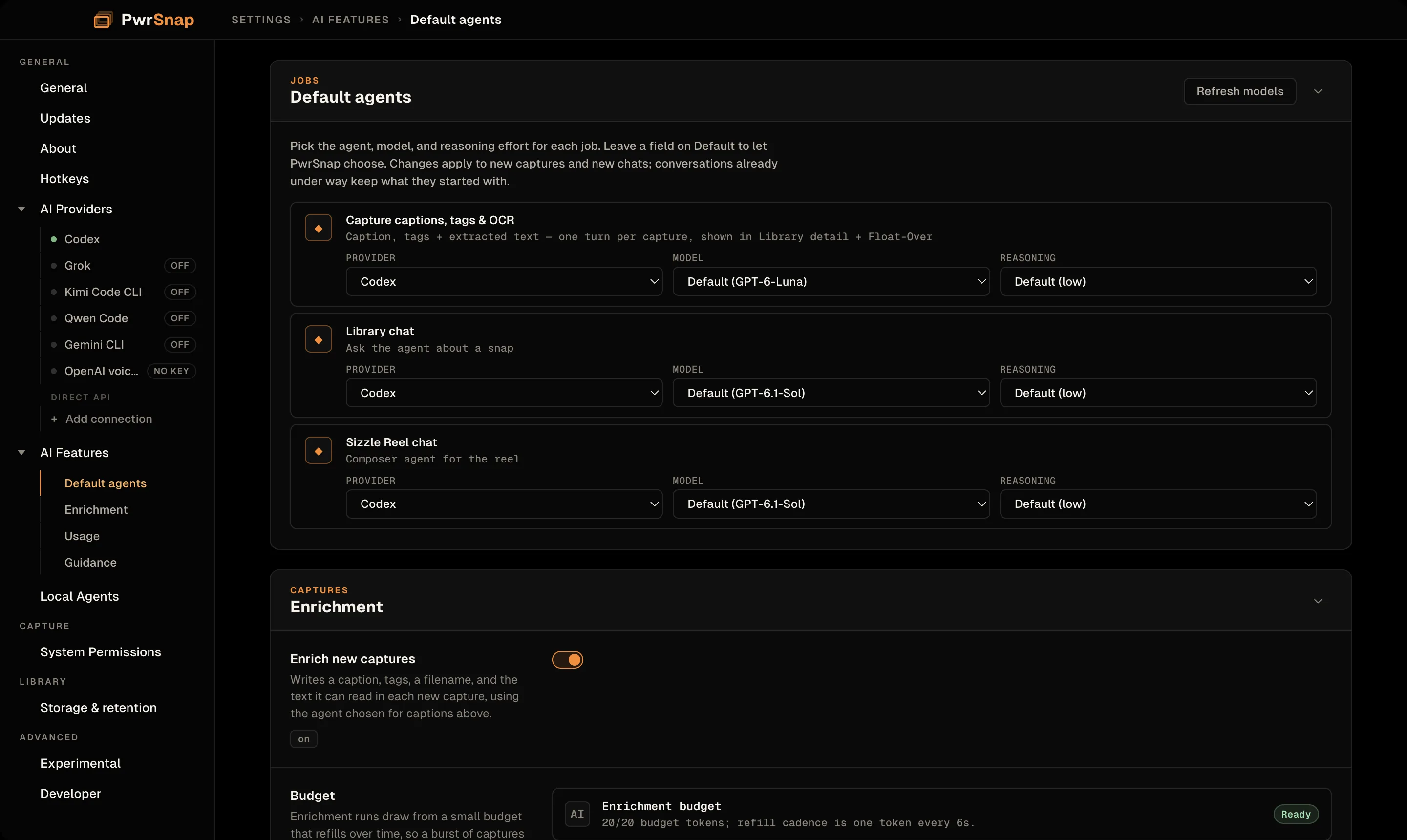Collapse the AI Providers tree arrow
The height and width of the screenshot is (840, 1407).
21,209
